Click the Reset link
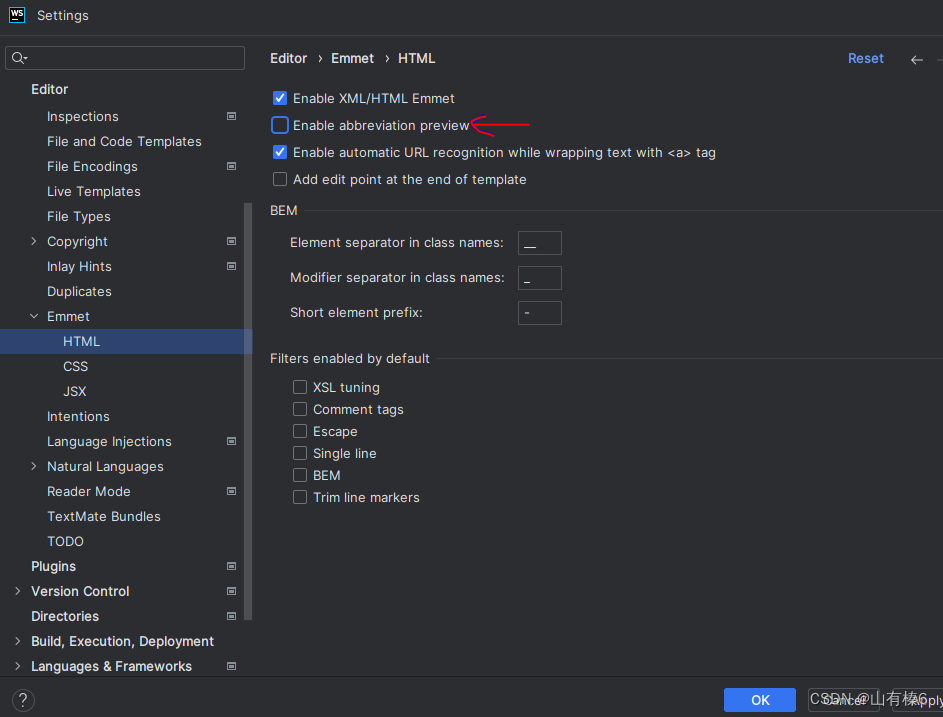Image resolution: width=943 pixels, height=717 pixels. coord(865,58)
